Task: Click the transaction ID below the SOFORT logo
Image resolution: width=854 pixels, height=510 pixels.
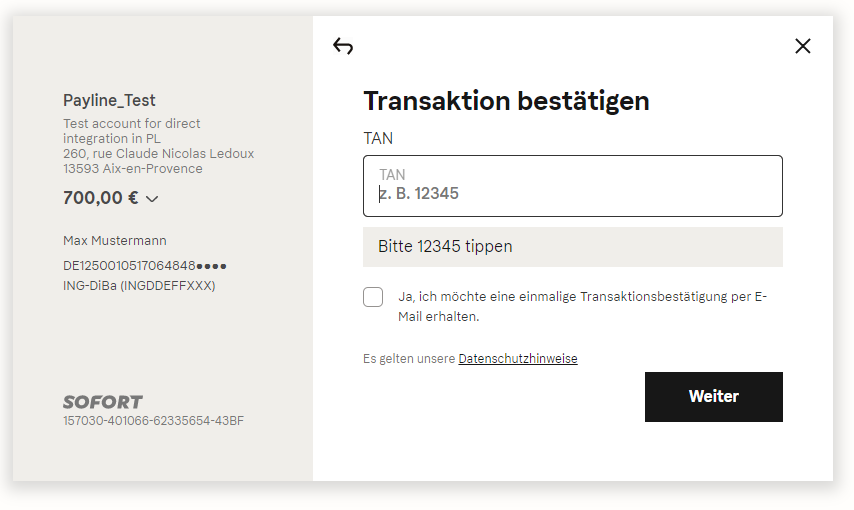Action: click(x=154, y=421)
